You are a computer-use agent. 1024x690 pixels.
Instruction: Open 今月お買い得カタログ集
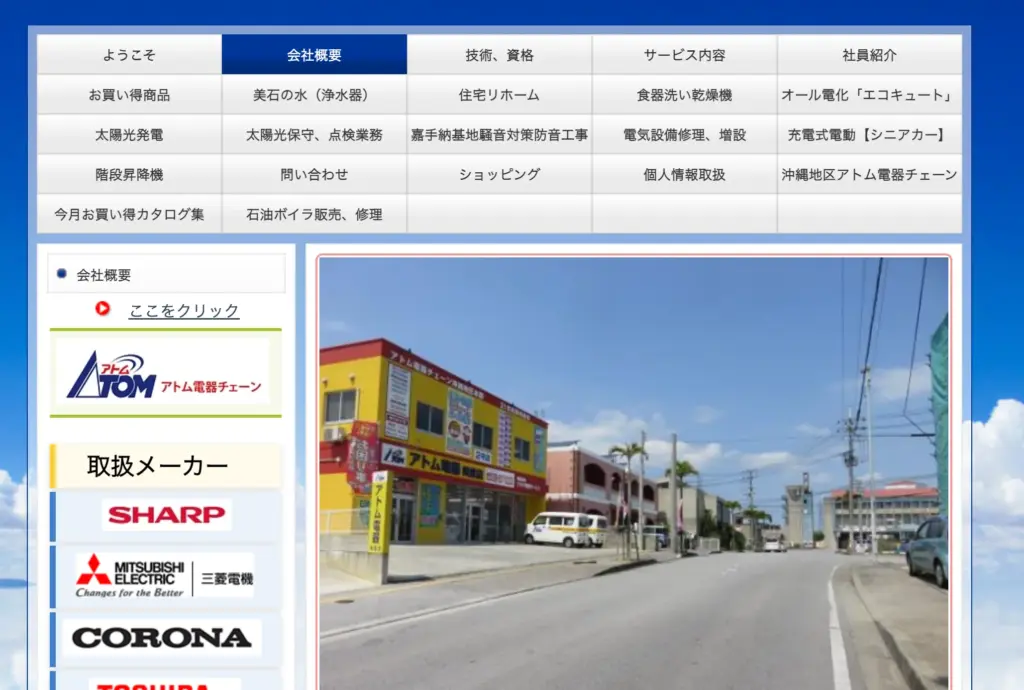(131, 214)
